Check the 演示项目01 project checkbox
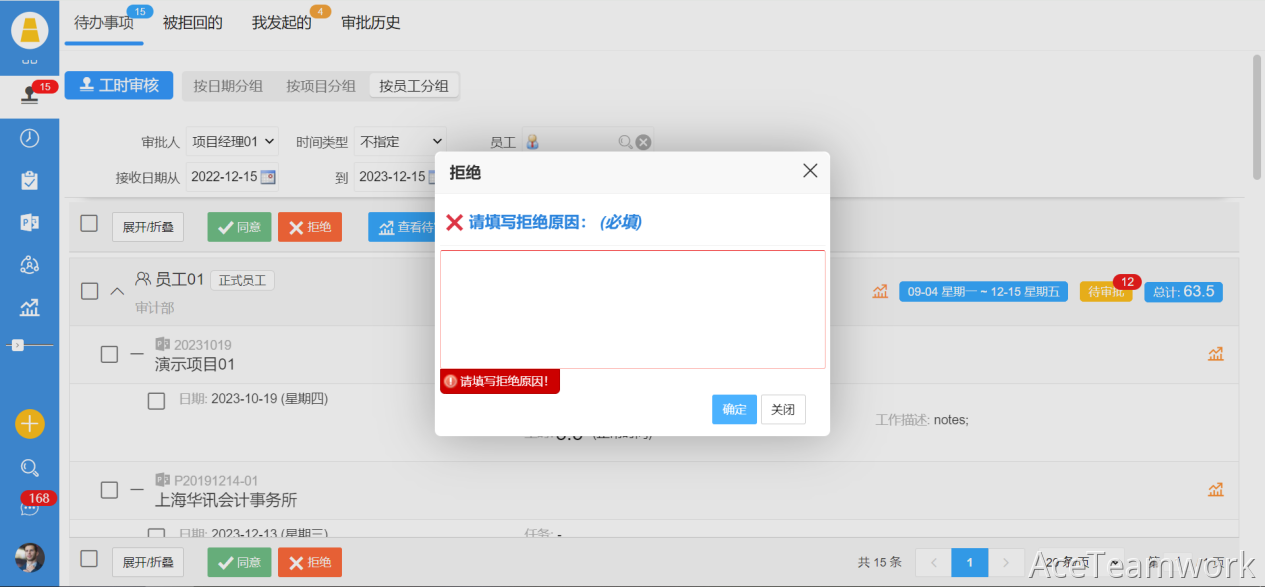The image size is (1265, 587). tap(110, 354)
